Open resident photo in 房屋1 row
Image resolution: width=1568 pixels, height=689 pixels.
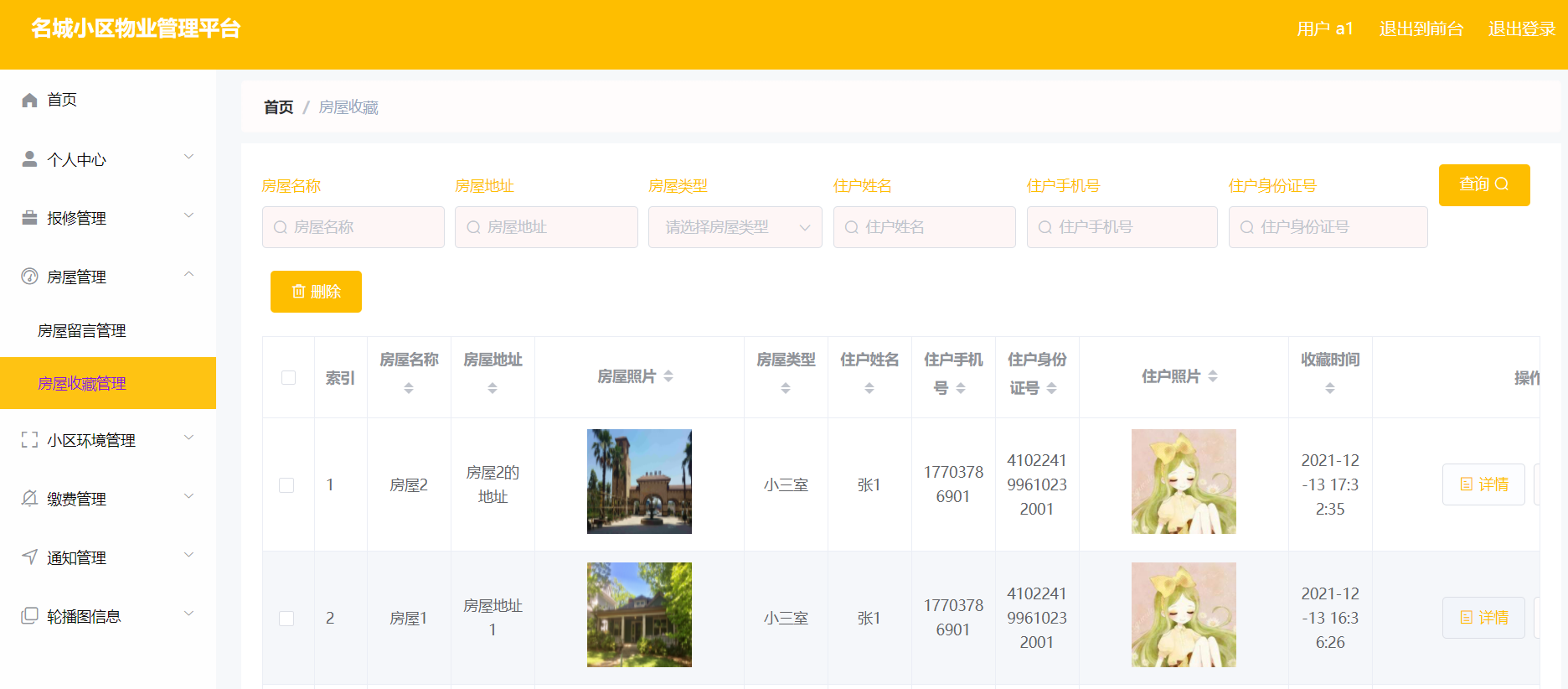[x=1184, y=615]
